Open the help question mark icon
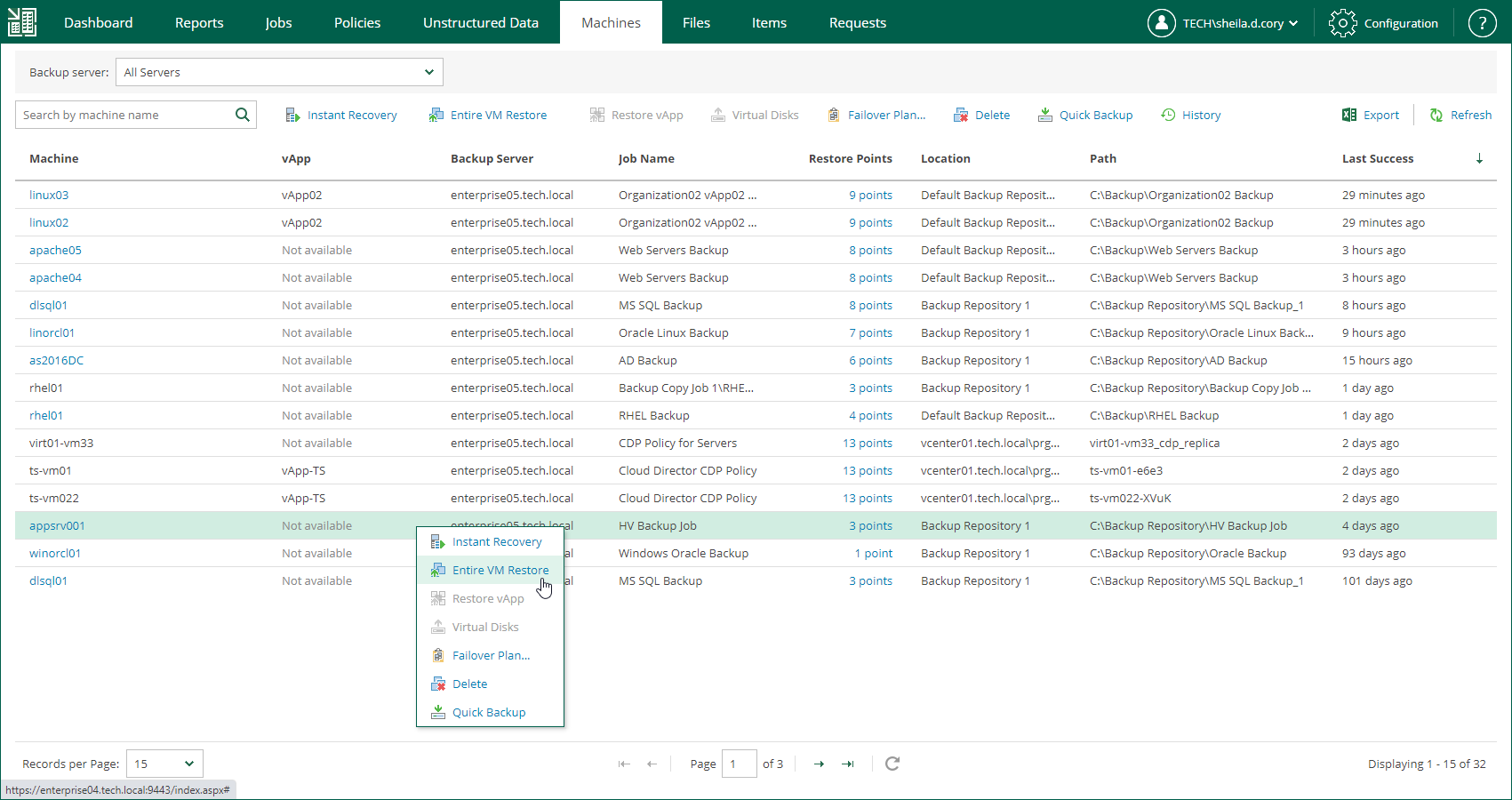 1482,23
